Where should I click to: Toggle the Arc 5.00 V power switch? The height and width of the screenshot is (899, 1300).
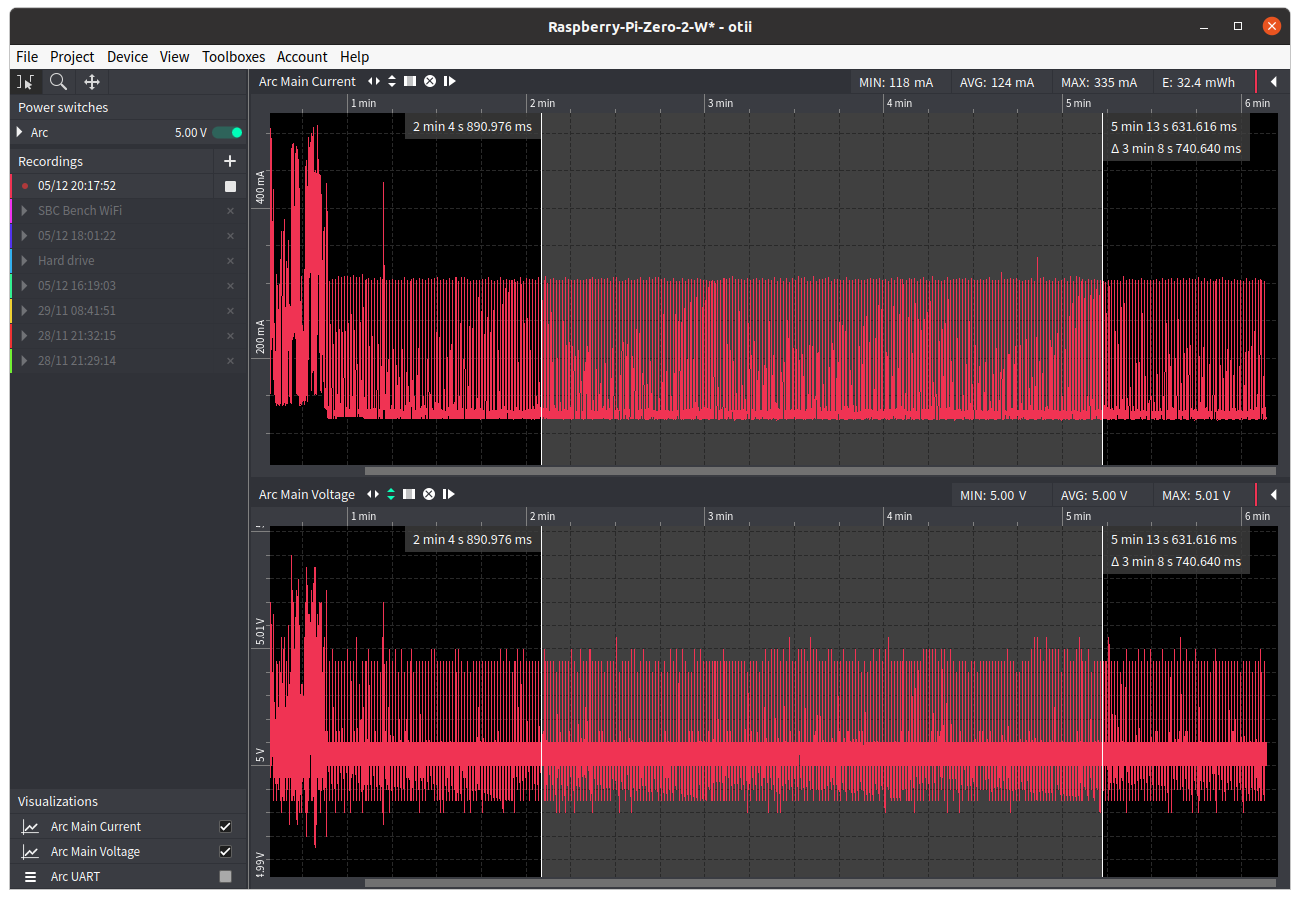point(228,132)
